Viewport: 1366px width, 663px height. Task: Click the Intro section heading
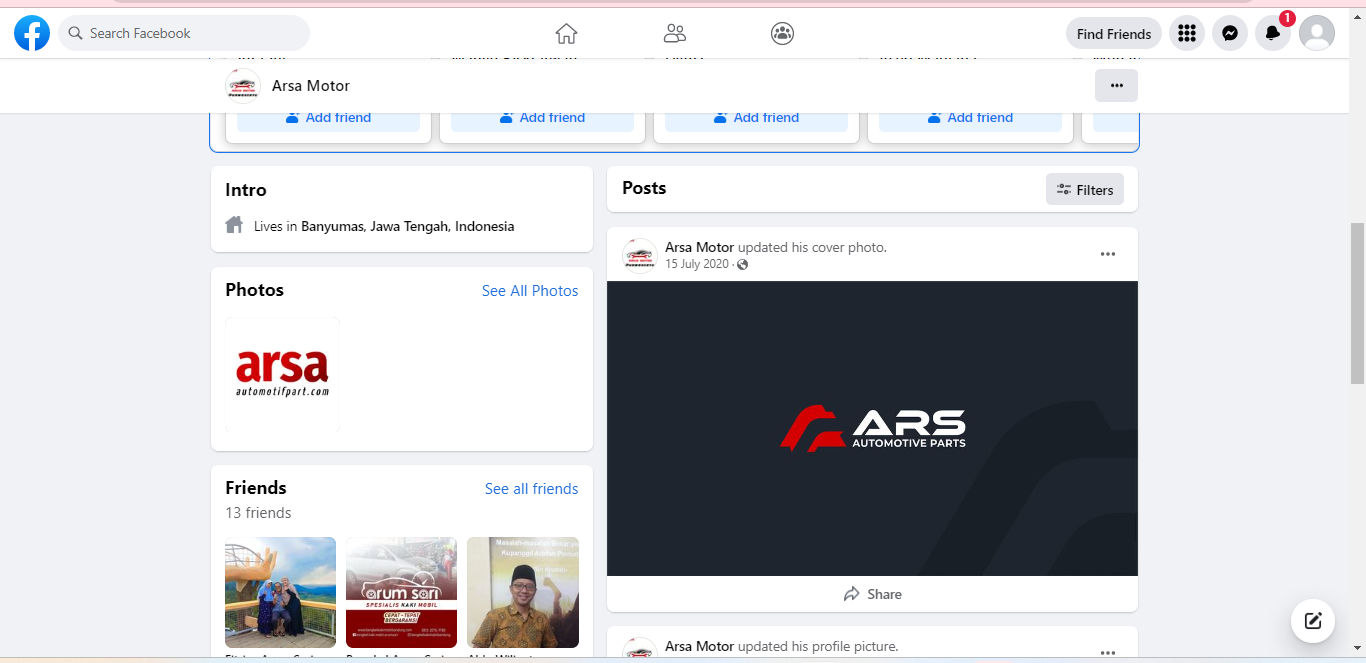coord(246,190)
